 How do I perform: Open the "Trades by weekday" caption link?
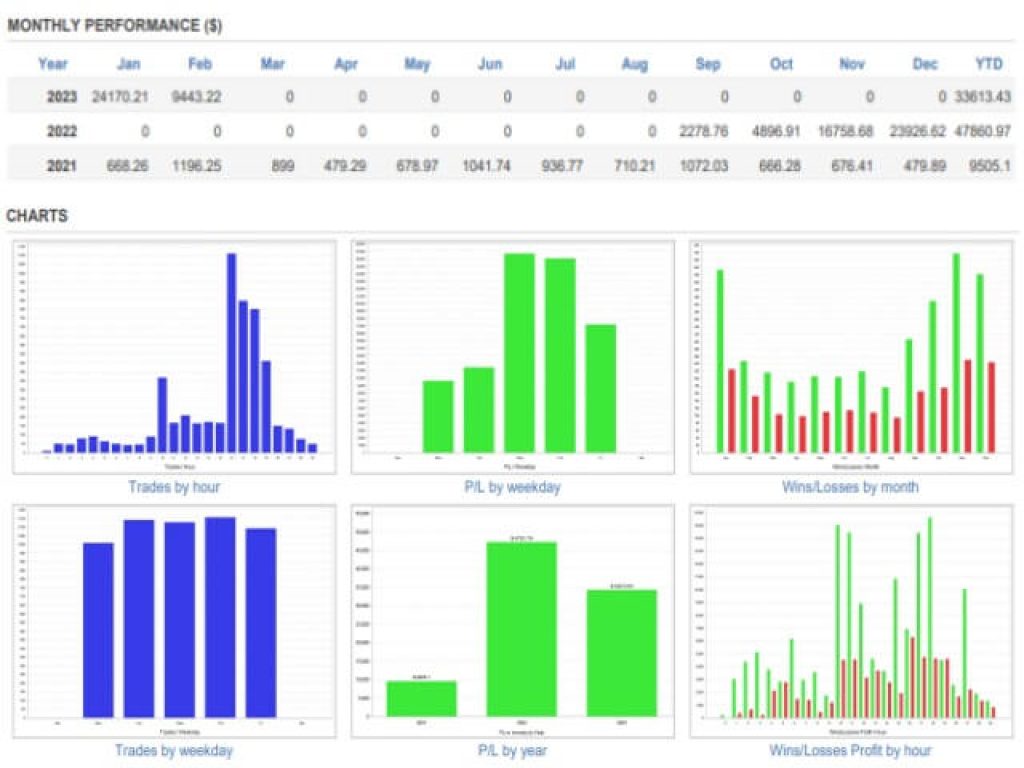point(174,750)
